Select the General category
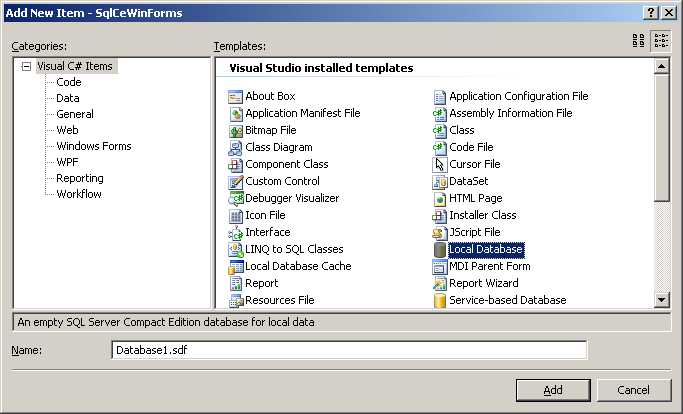This screenshot has width=683, height=414. 75,114
